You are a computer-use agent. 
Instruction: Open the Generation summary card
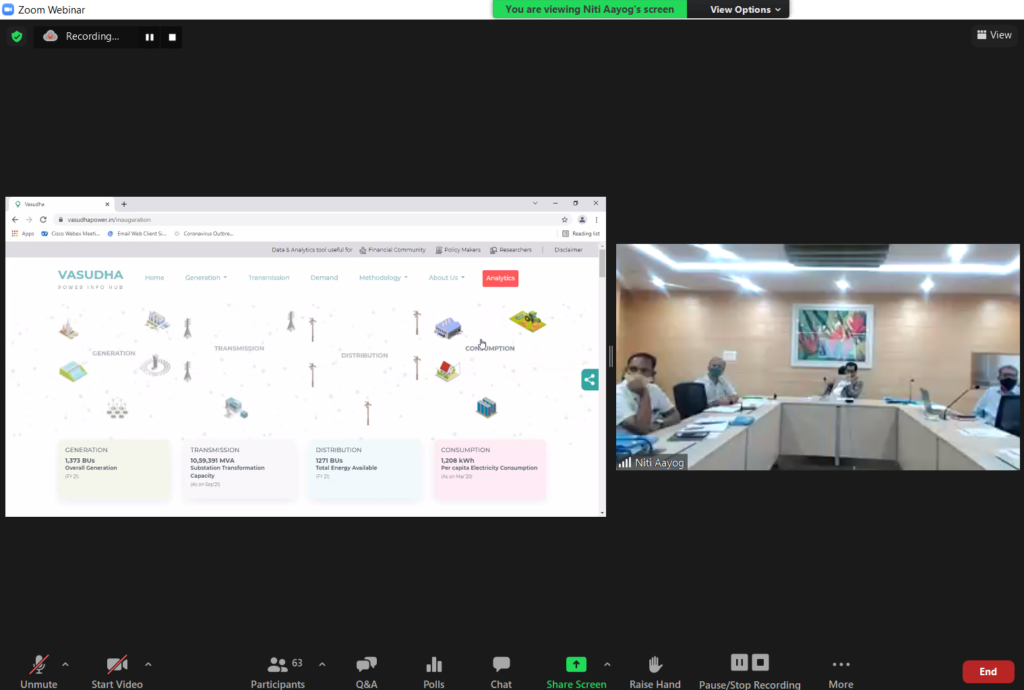pos(114,469)
